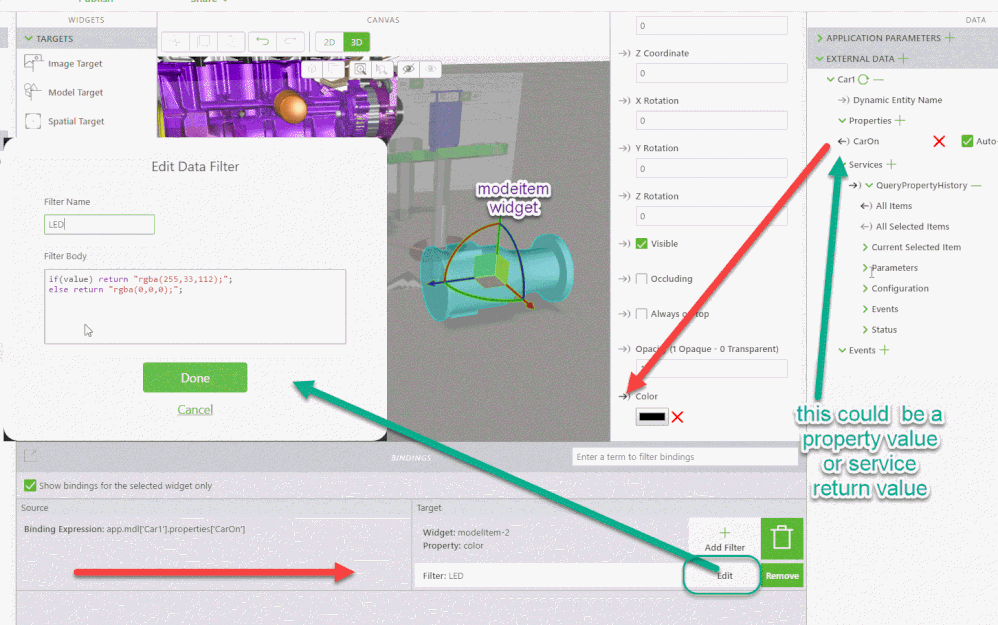Add a property via Properties plus icon

[900, 120]
